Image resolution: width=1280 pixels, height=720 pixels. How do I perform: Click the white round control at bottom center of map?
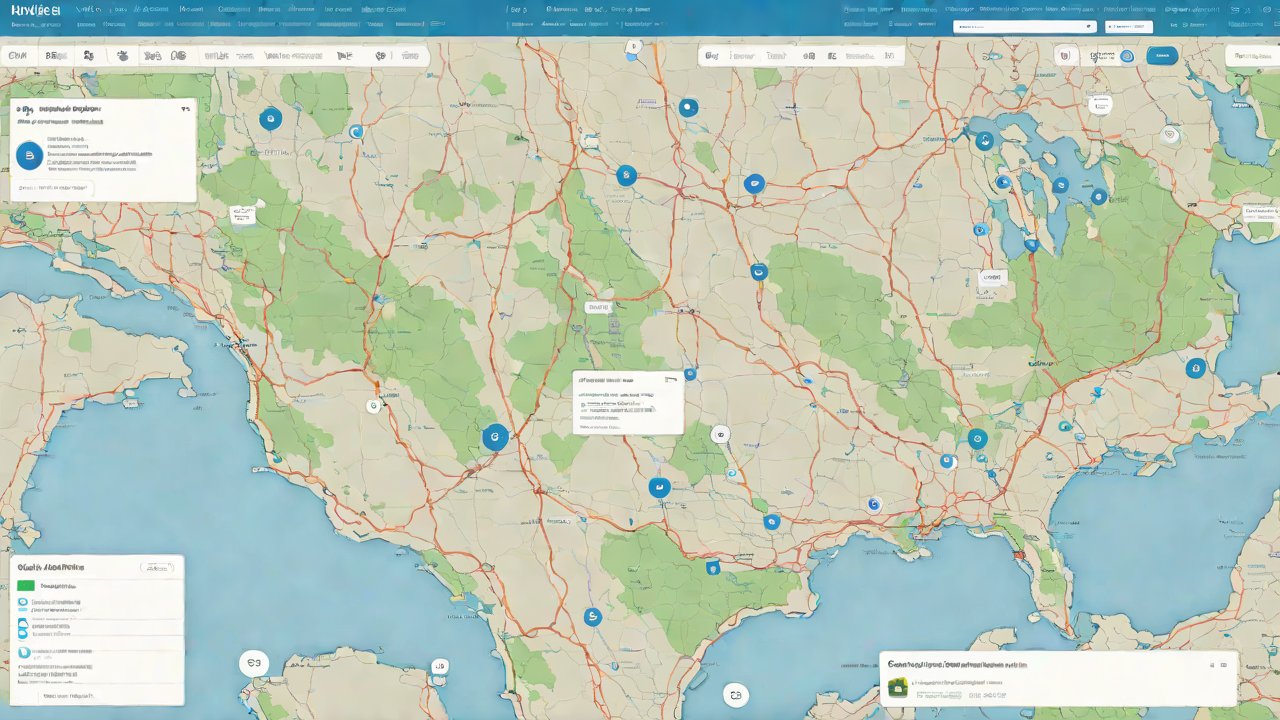(736, 695)
